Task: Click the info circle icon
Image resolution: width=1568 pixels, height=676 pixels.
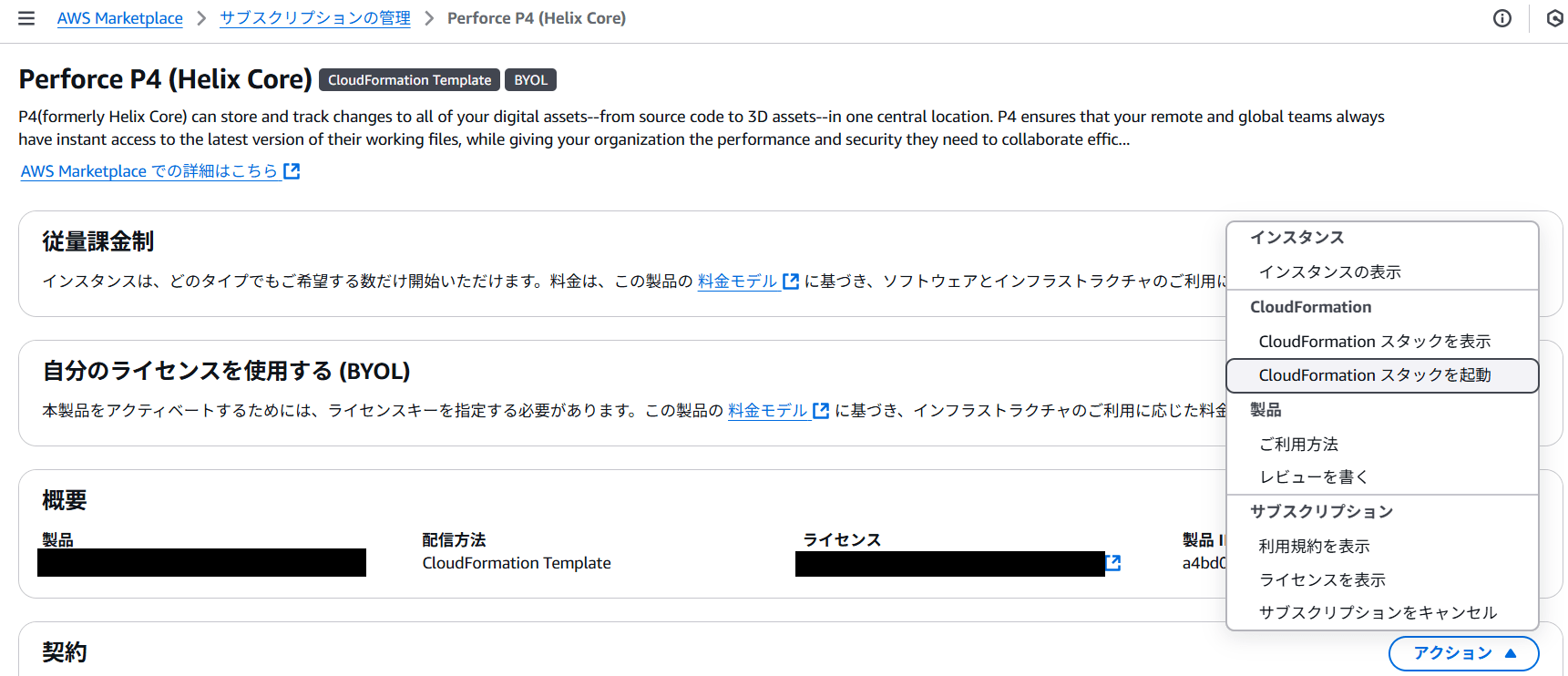Action: click(1502, 18)
